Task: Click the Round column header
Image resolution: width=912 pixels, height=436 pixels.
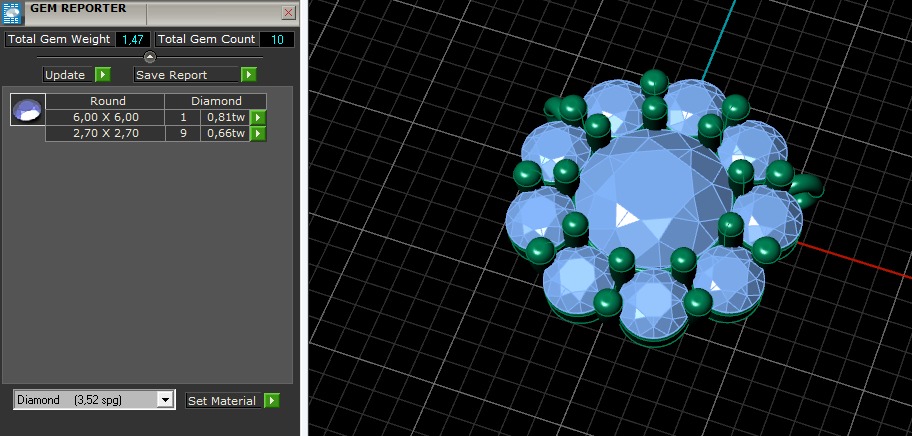Action: coord(105,101)
